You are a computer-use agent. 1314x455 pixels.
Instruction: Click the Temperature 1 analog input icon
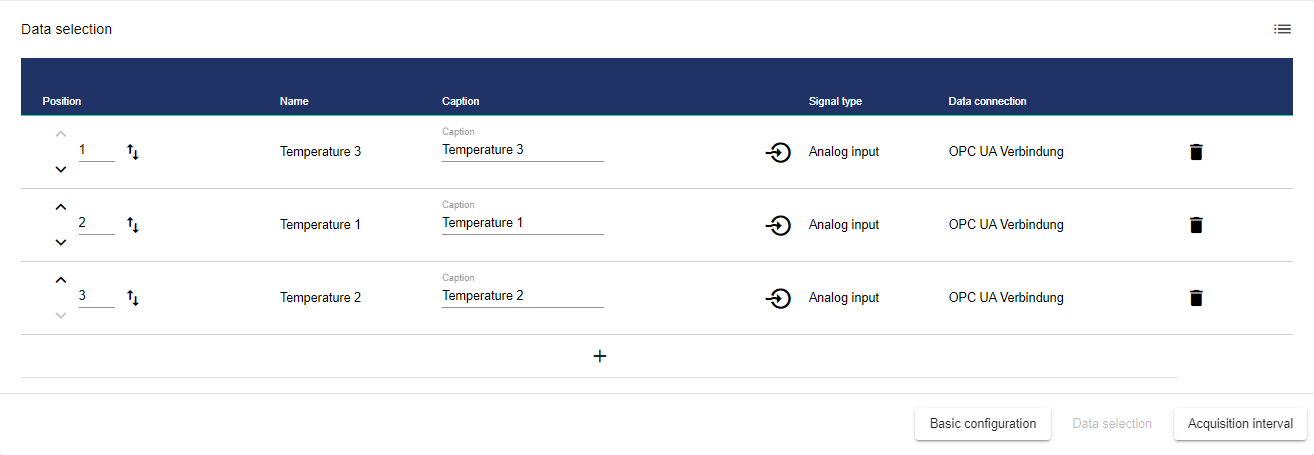tap(778, 226)
